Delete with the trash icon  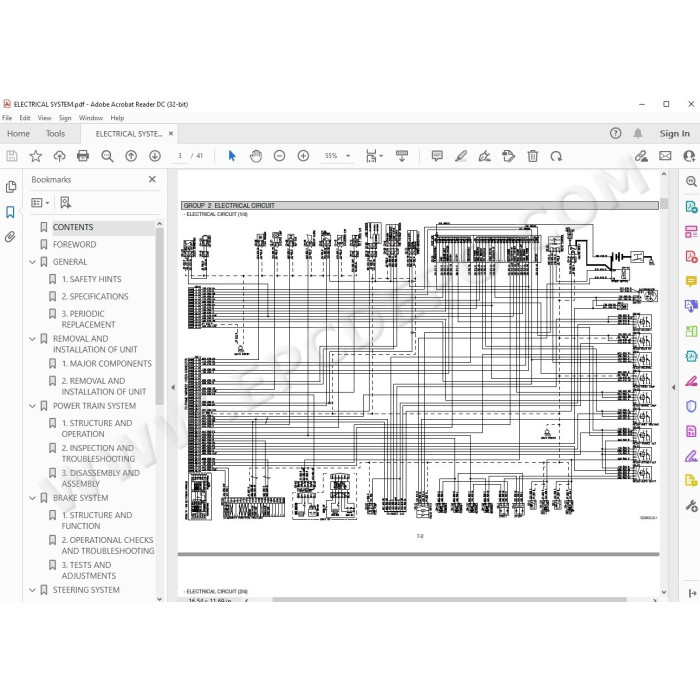532,156
